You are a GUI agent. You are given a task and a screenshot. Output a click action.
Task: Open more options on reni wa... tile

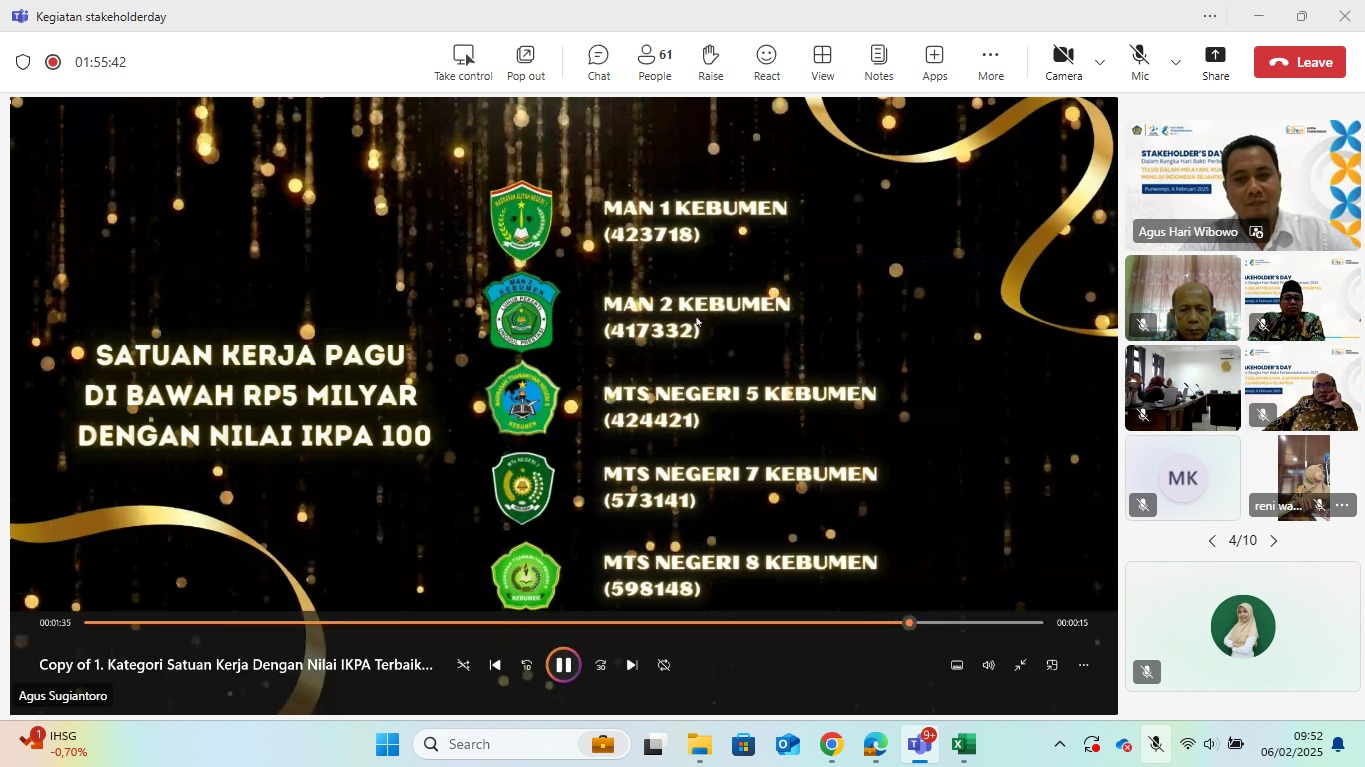[1342, 506]
